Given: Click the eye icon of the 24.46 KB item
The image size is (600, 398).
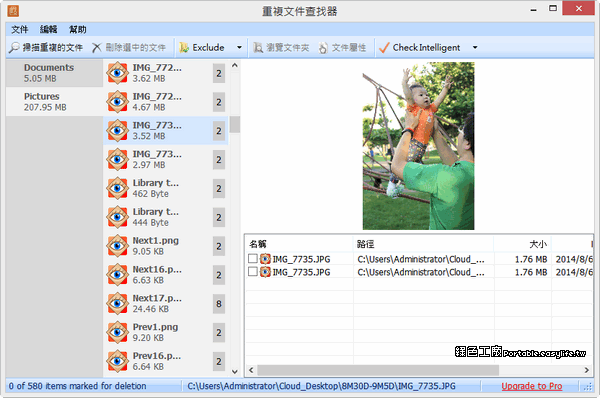Looking at the screenshot, I should tap(117, 303).
